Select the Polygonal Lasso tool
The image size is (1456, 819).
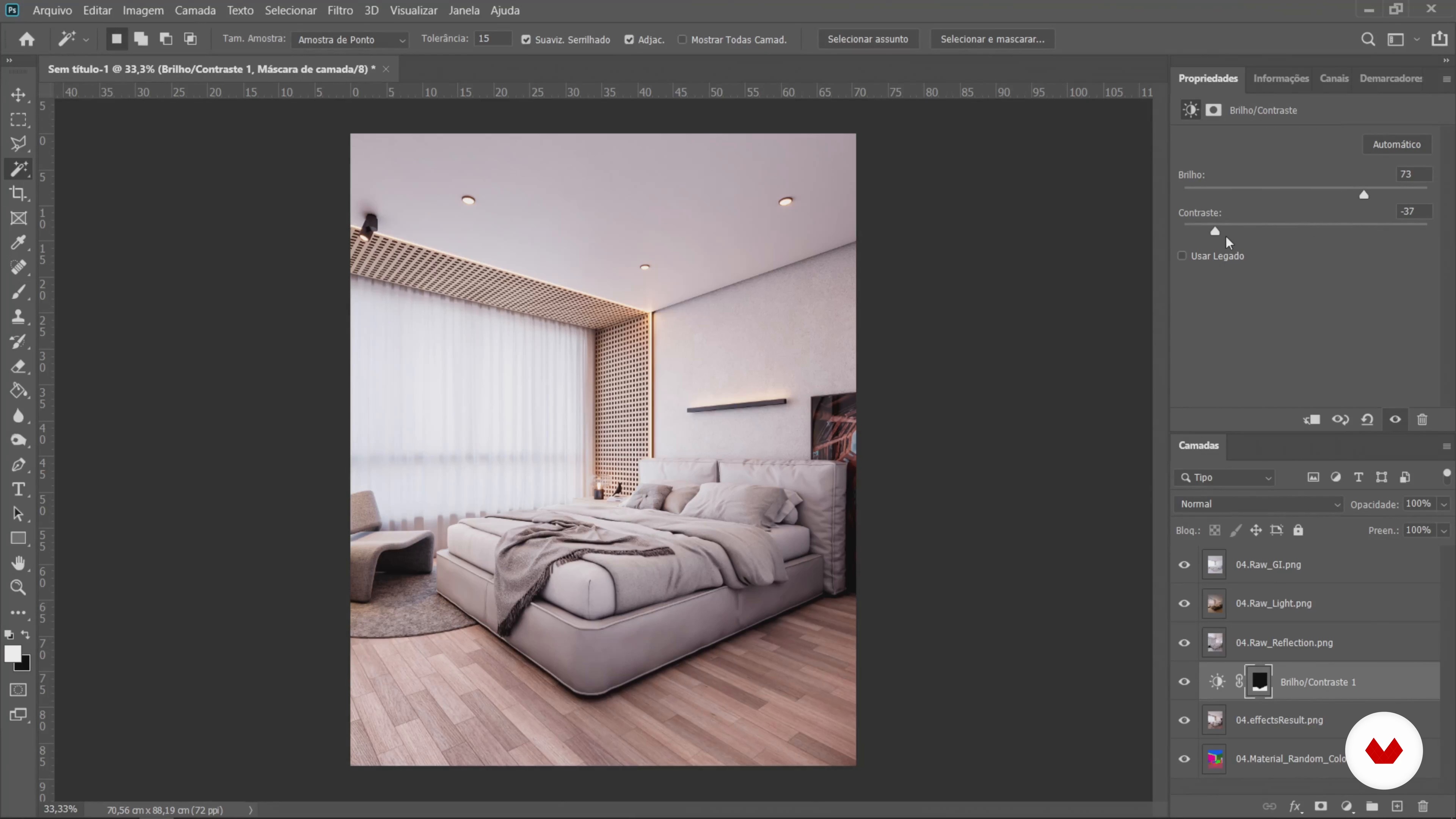pos(18,144)
